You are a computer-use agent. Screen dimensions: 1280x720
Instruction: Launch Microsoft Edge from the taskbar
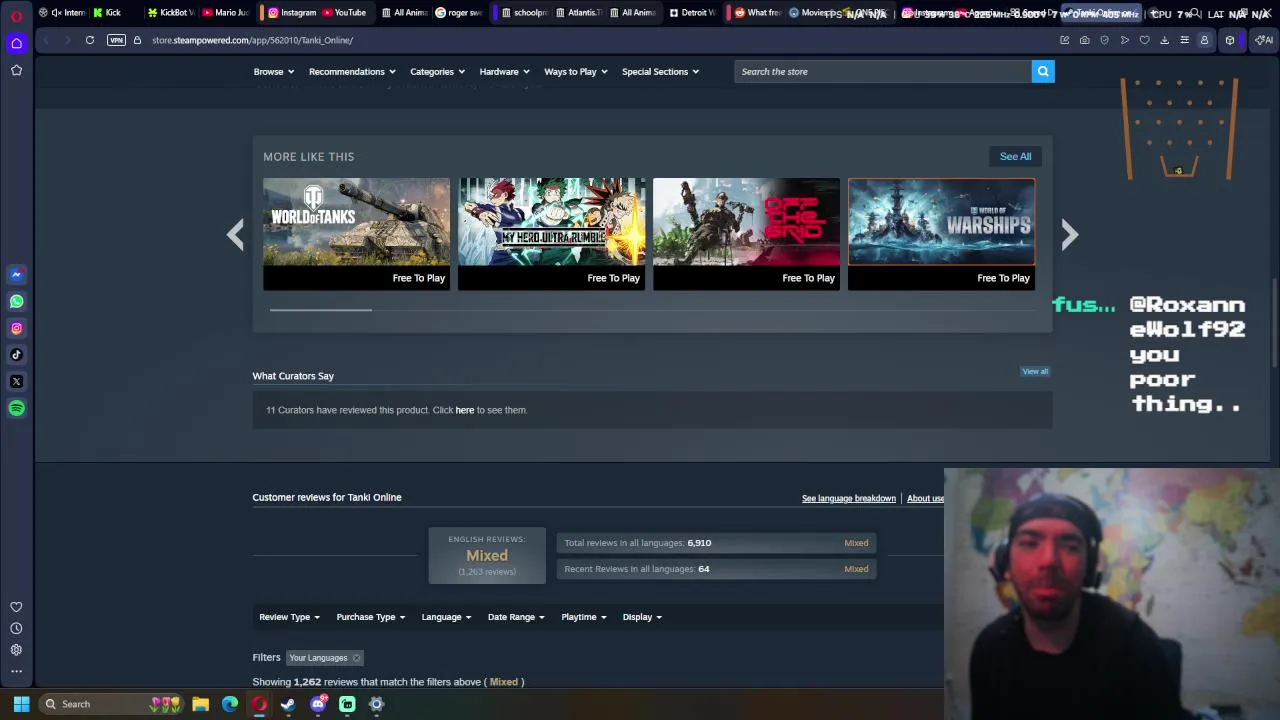230,704
